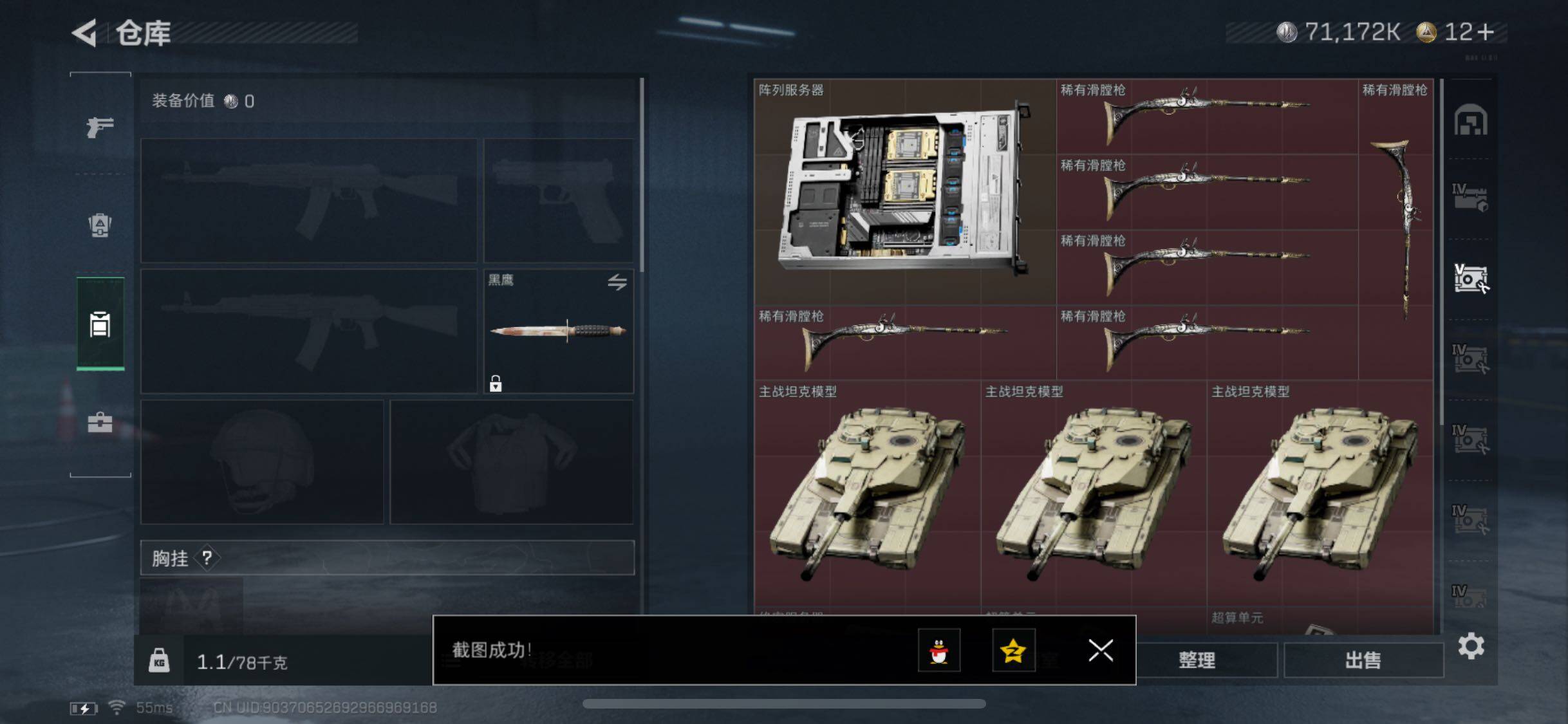Share screenshot to Qzone star icon
The height and width of the screenshot is (724, 1568).
[x=1013, y=650]
